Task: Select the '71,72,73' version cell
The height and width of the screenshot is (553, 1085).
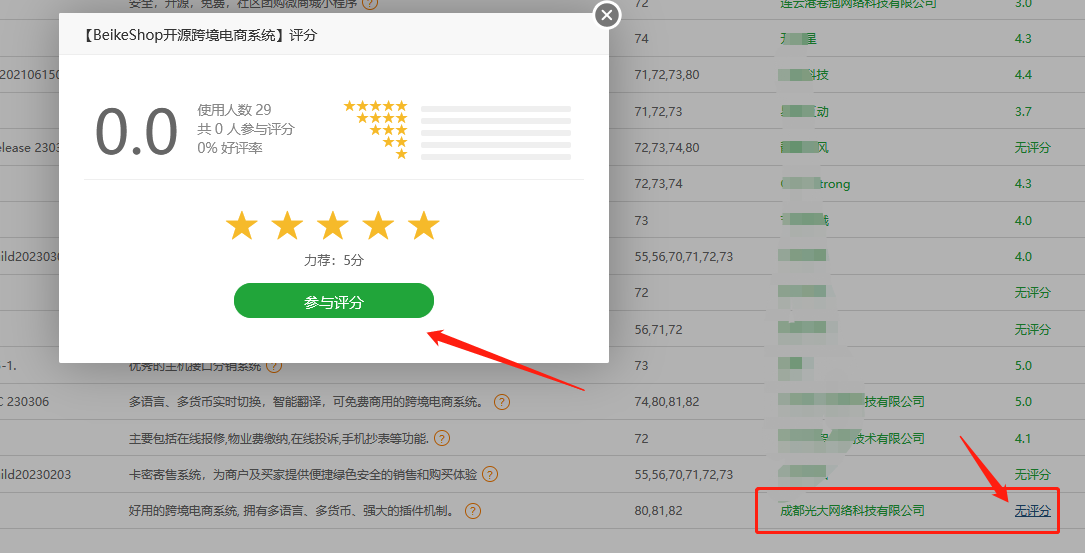Action: click(658, 111)
